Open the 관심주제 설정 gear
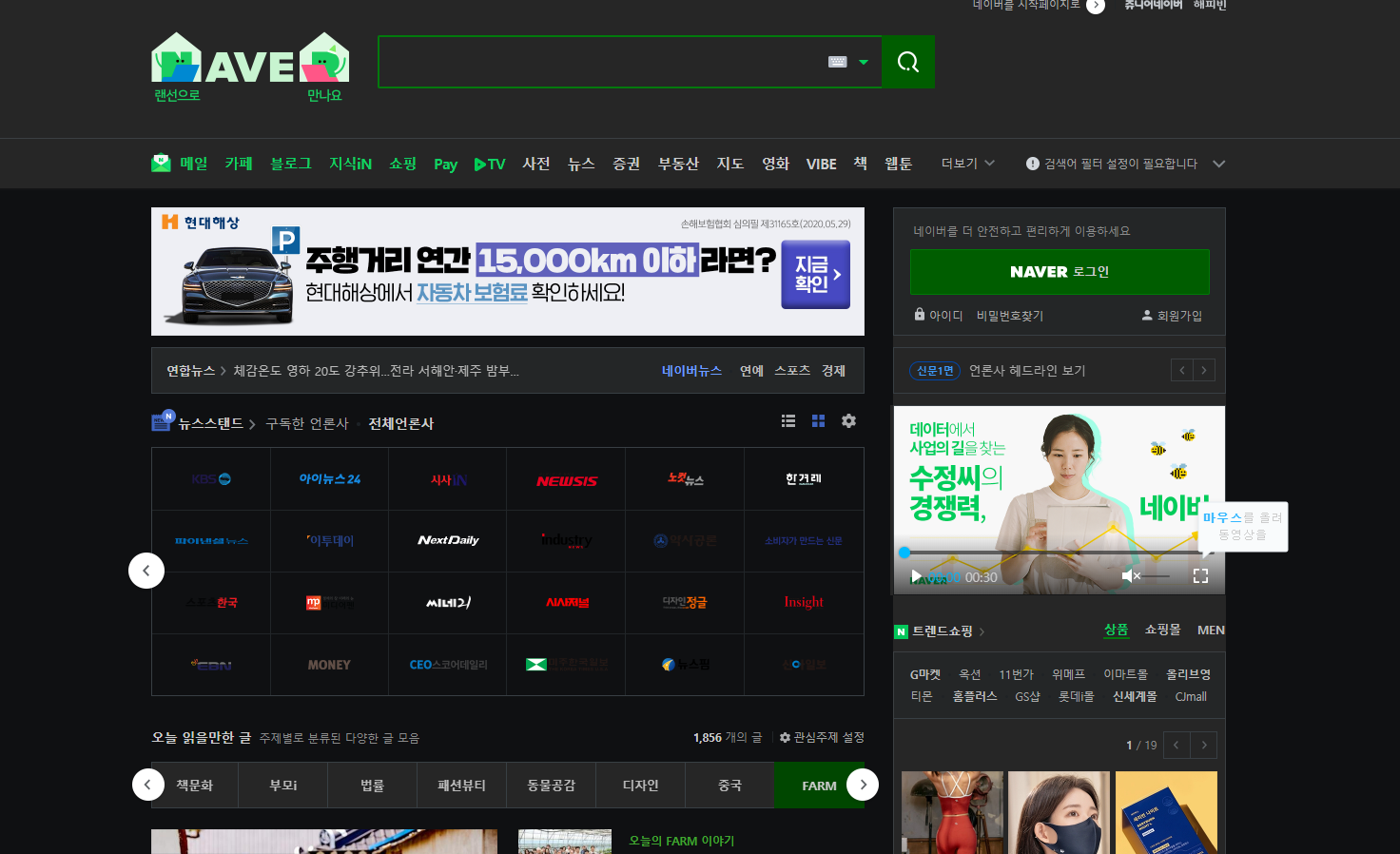 coord(785,737)
